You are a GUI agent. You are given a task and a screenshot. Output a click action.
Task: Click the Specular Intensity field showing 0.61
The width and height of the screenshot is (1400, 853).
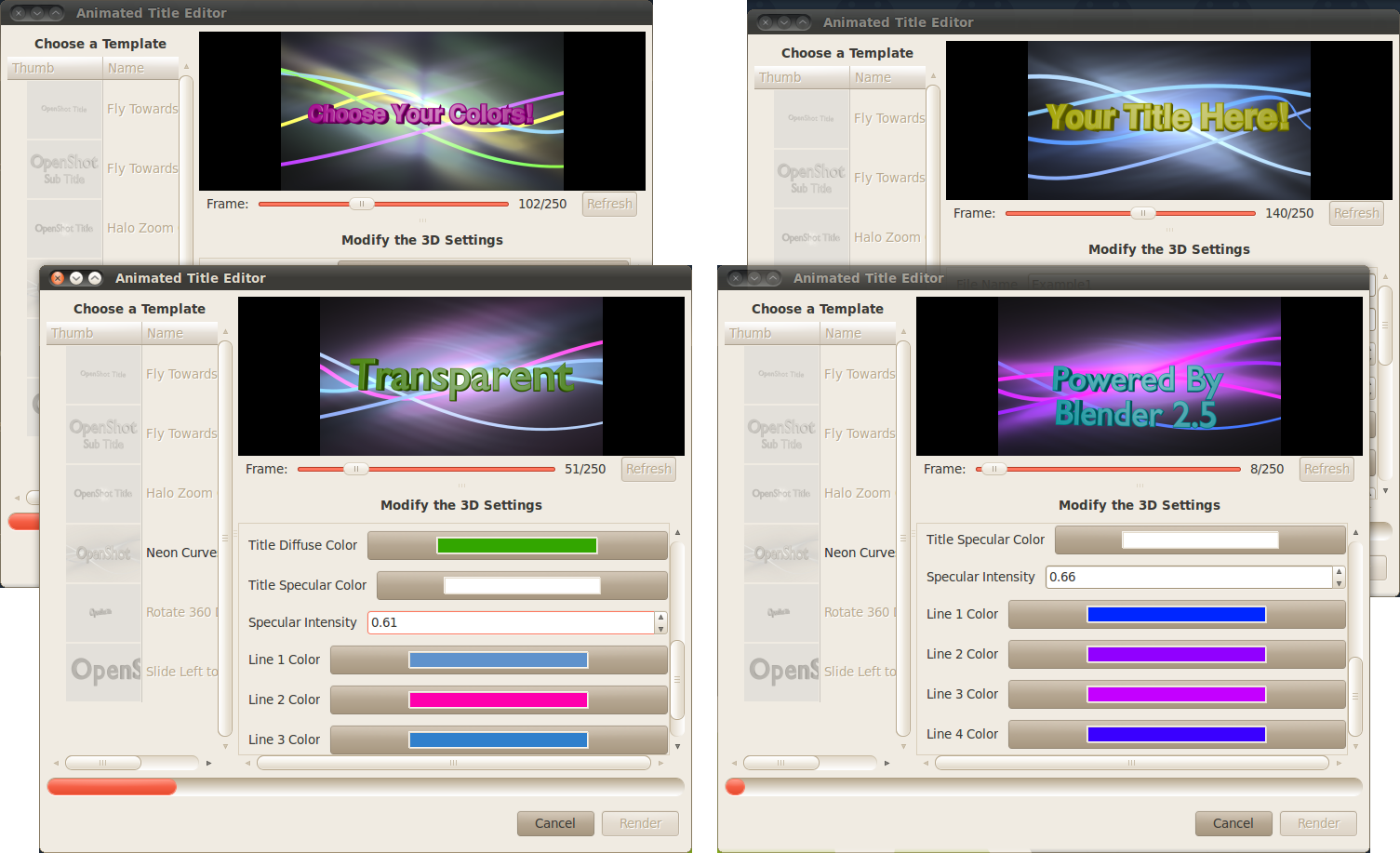(512, 622)
